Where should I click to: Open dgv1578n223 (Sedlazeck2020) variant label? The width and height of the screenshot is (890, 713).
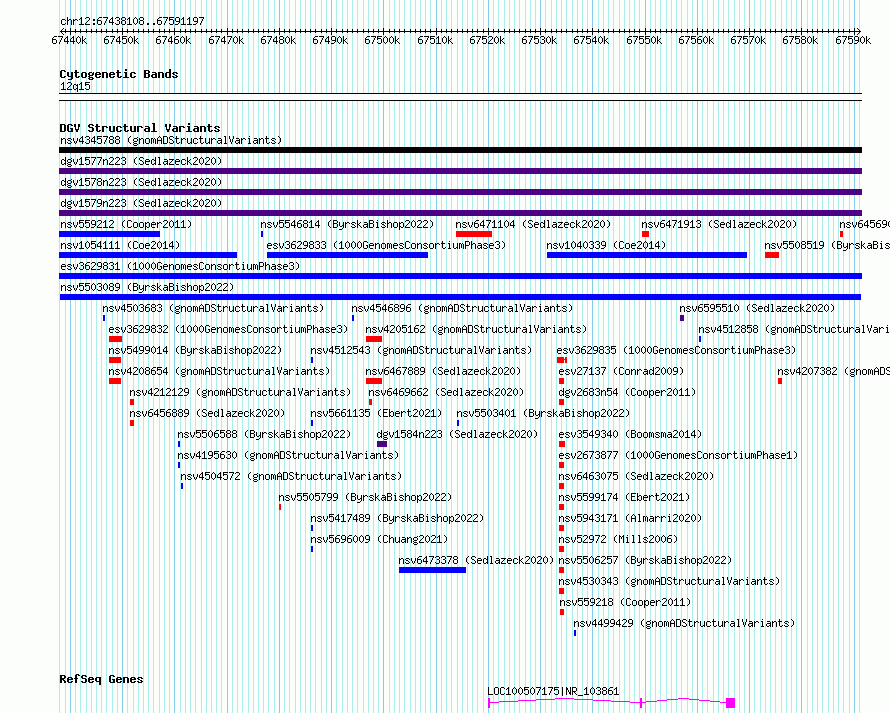141,182
